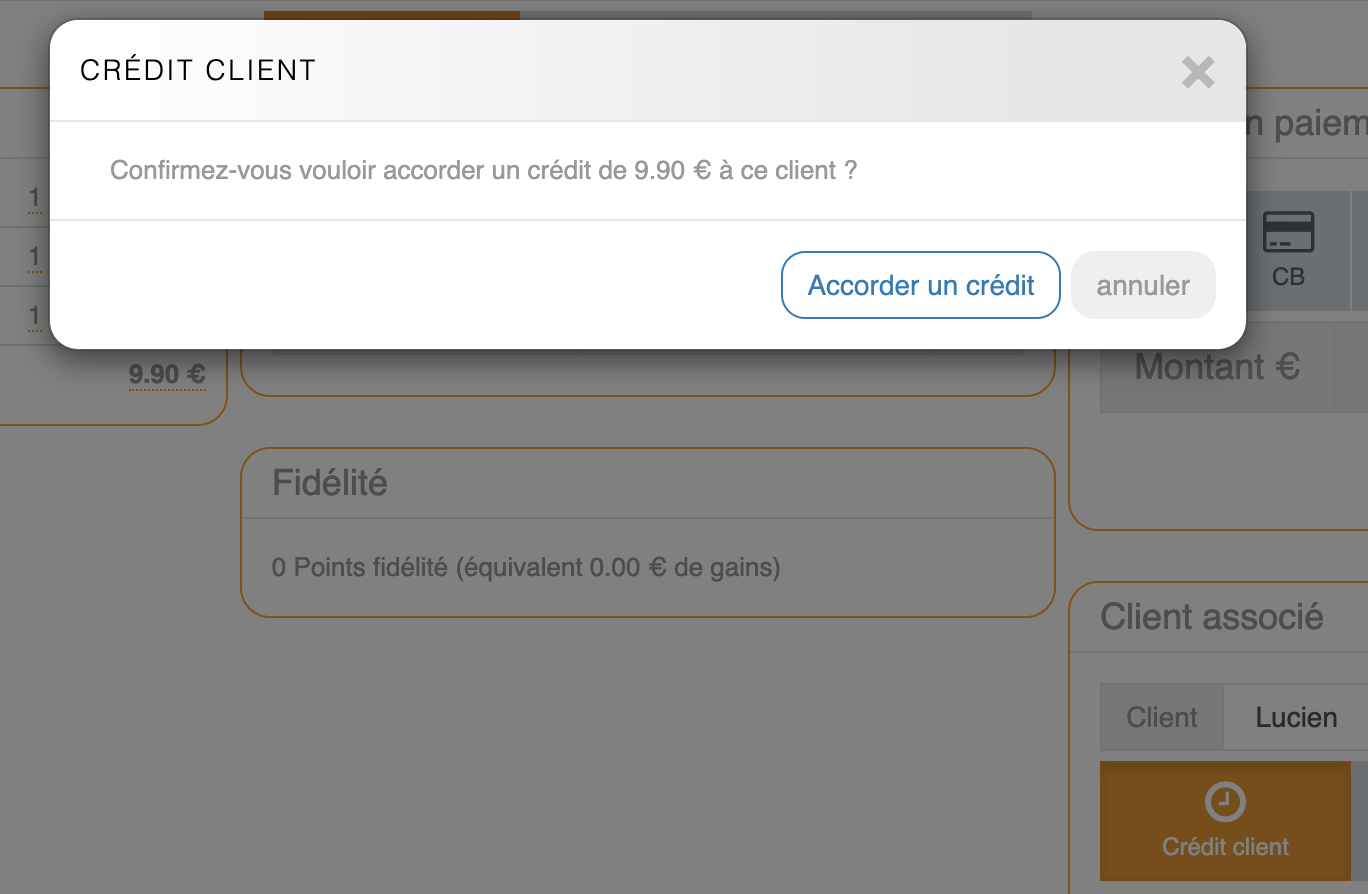Click the CRÉDIT CLIENT dialog title

pyautogui.click(x=198, y=70)
